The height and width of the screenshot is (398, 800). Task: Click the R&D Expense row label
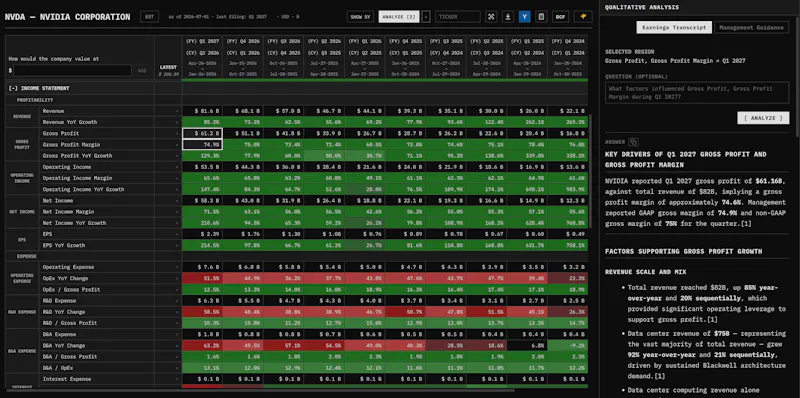click(x=59, y=301)
